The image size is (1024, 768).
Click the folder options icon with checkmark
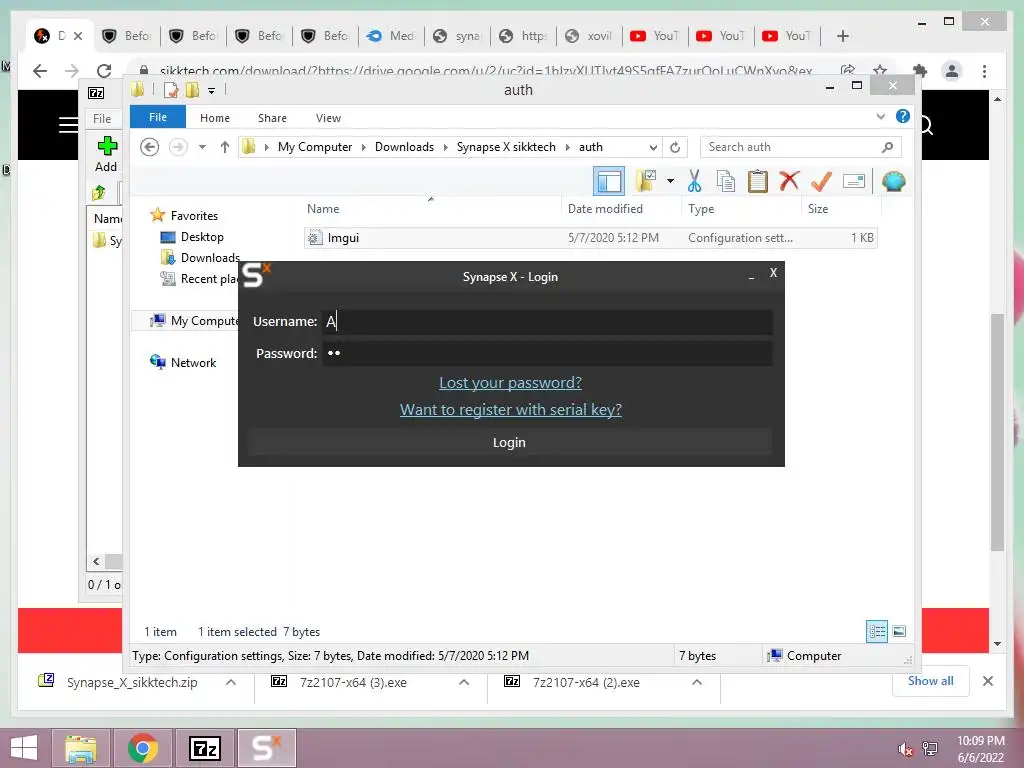point(645,181)
